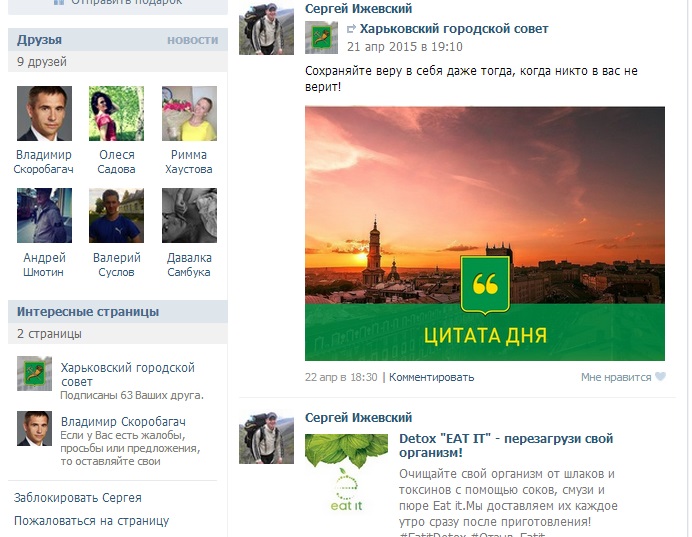Open Андрей Шмотин name link
The height and width of the screenshot is (537, 692).
point(44,265)
